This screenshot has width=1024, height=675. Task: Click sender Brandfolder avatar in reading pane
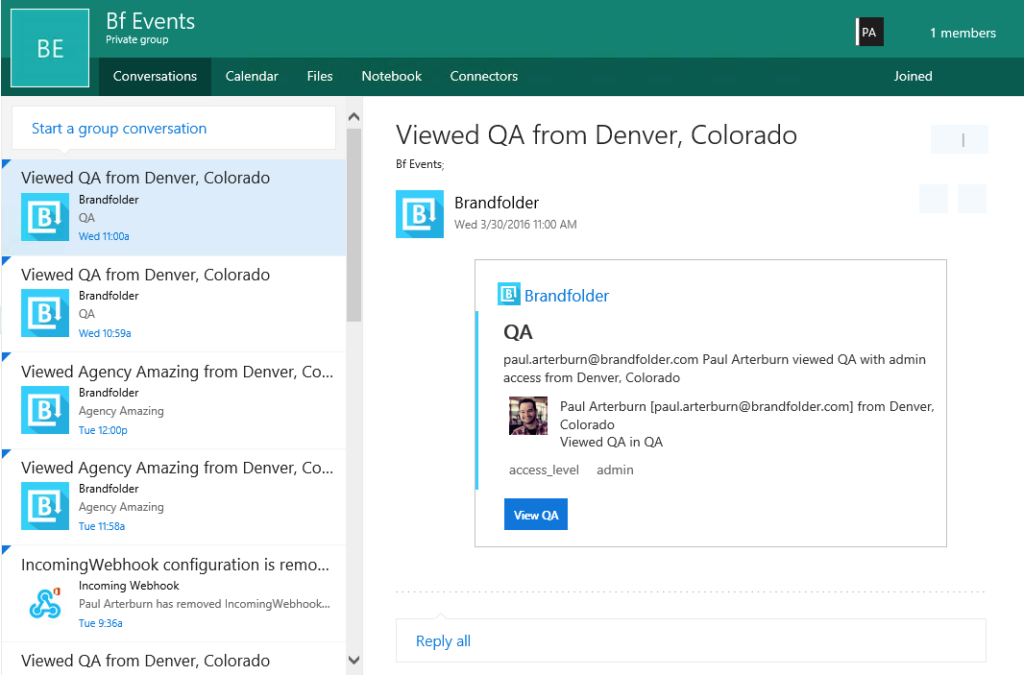(420, 214)
